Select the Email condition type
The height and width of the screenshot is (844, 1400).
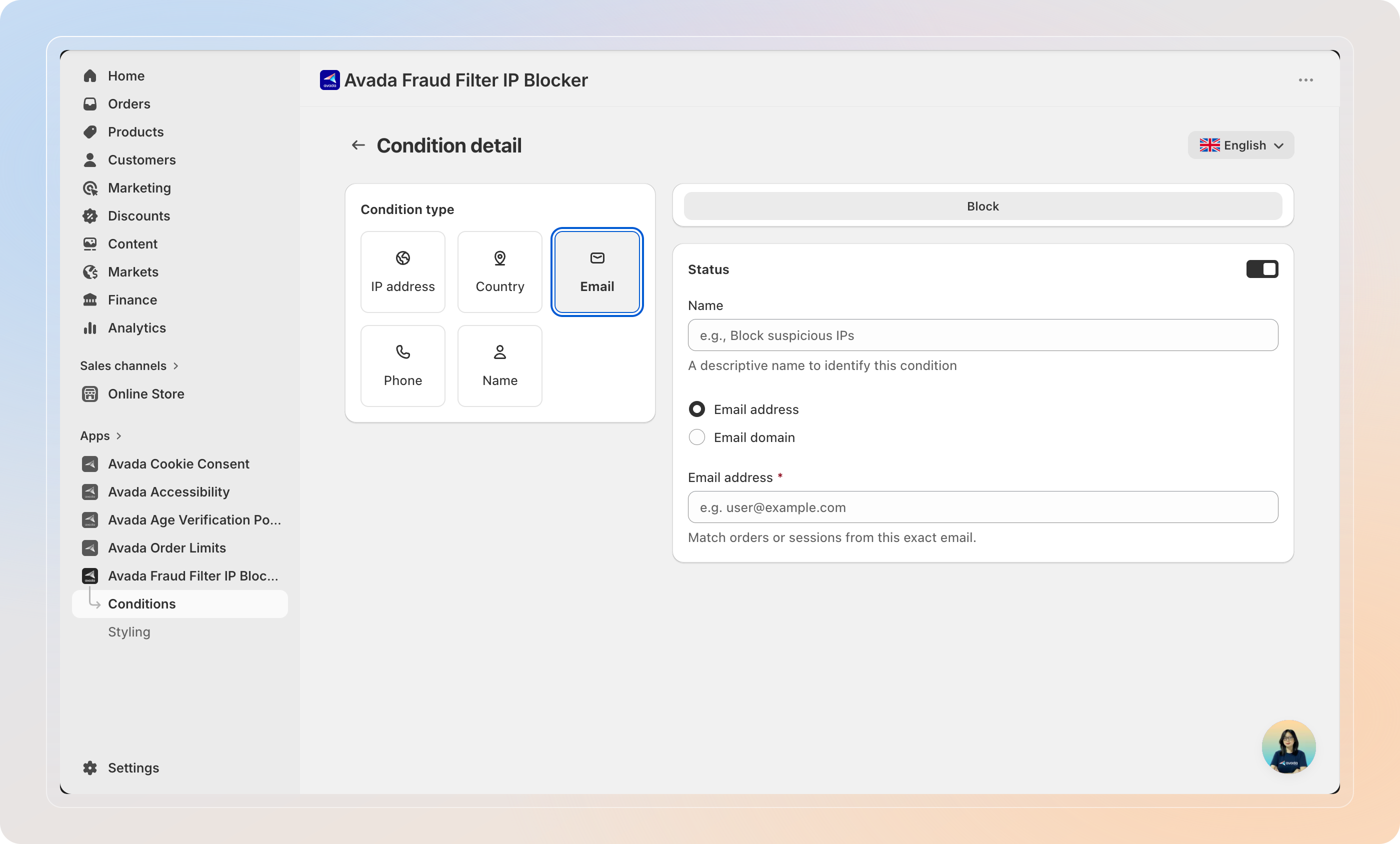point(597,272)
